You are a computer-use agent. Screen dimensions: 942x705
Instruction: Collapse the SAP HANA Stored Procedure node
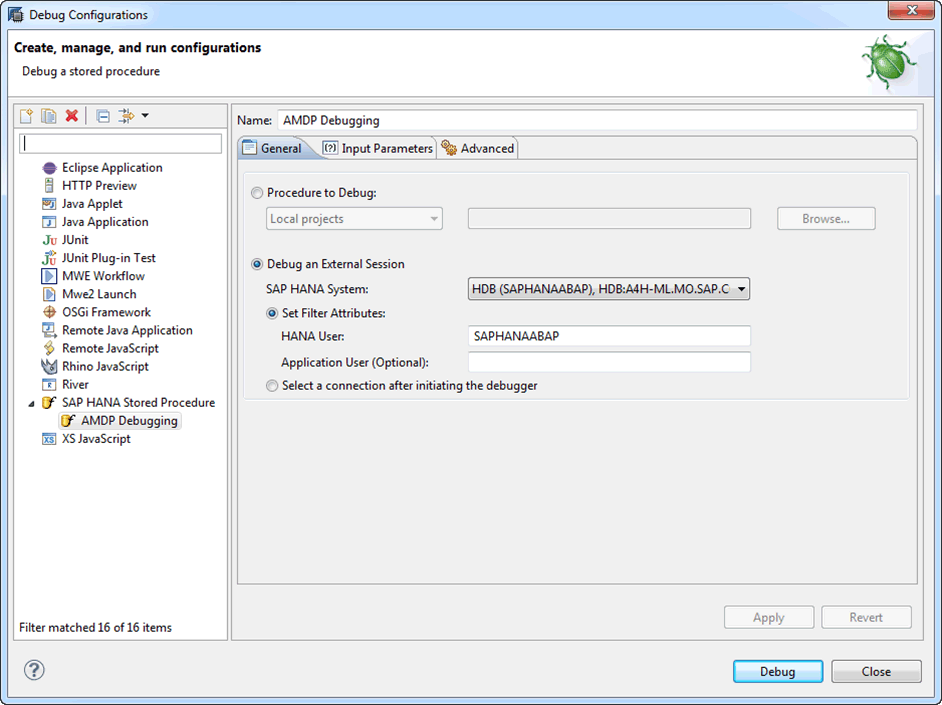click(x=31, y=403)
